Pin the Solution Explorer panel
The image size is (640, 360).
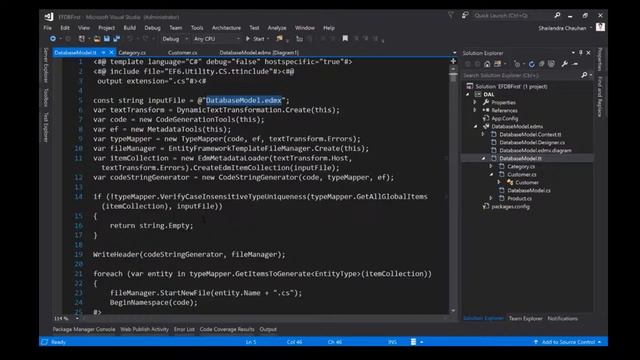tap(580, 53)
